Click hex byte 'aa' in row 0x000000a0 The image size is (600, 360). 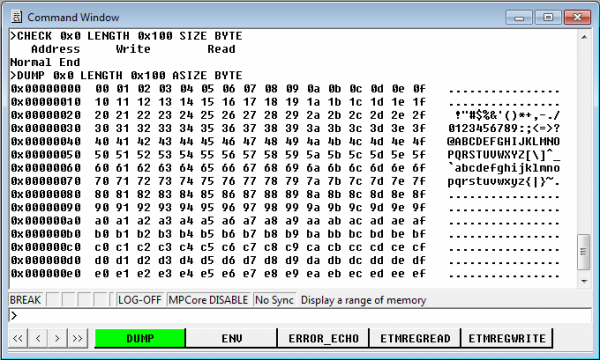click(313, 221)
